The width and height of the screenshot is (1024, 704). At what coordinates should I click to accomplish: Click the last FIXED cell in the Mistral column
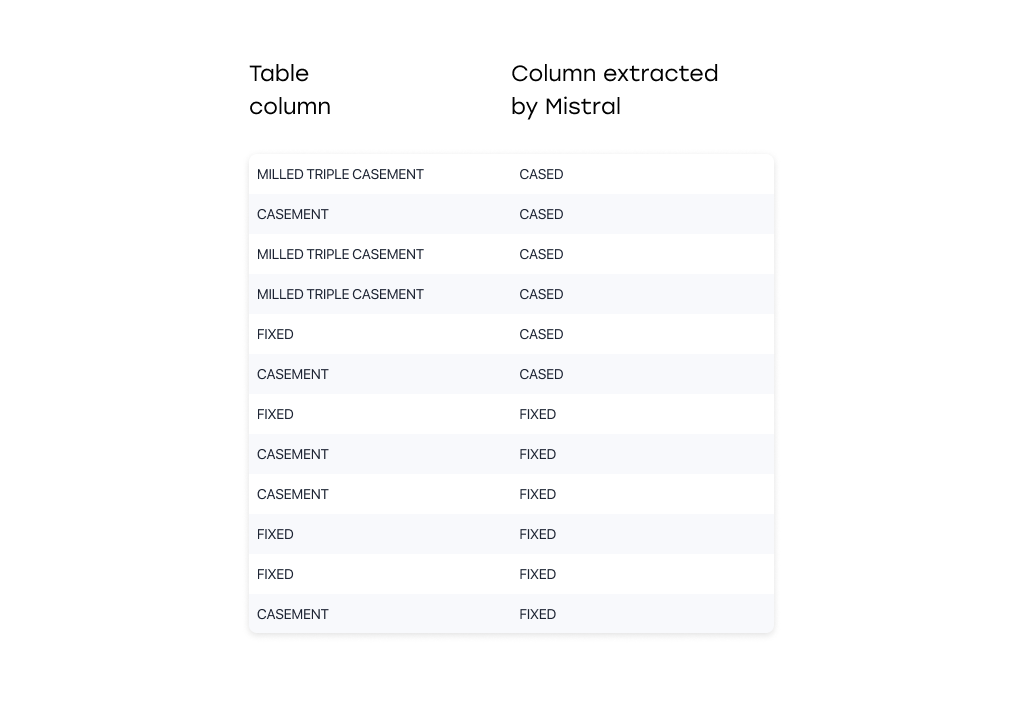coord(537,614)
